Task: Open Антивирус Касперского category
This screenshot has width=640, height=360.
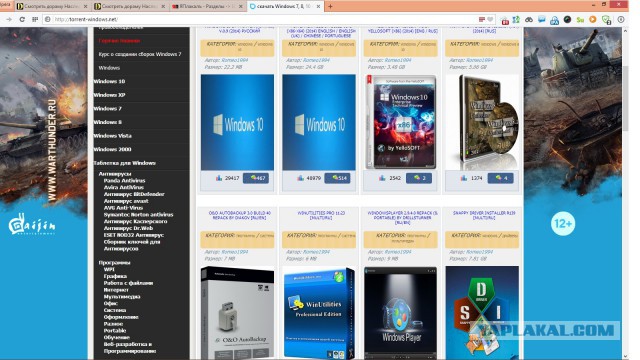Action: (x=136, y=222)
